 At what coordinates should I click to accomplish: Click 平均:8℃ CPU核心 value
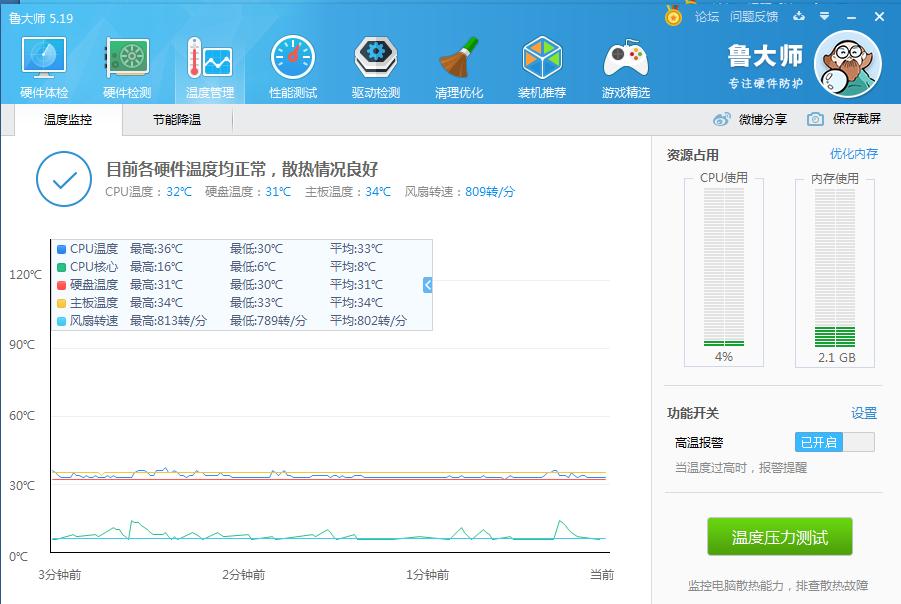point(353,267)
